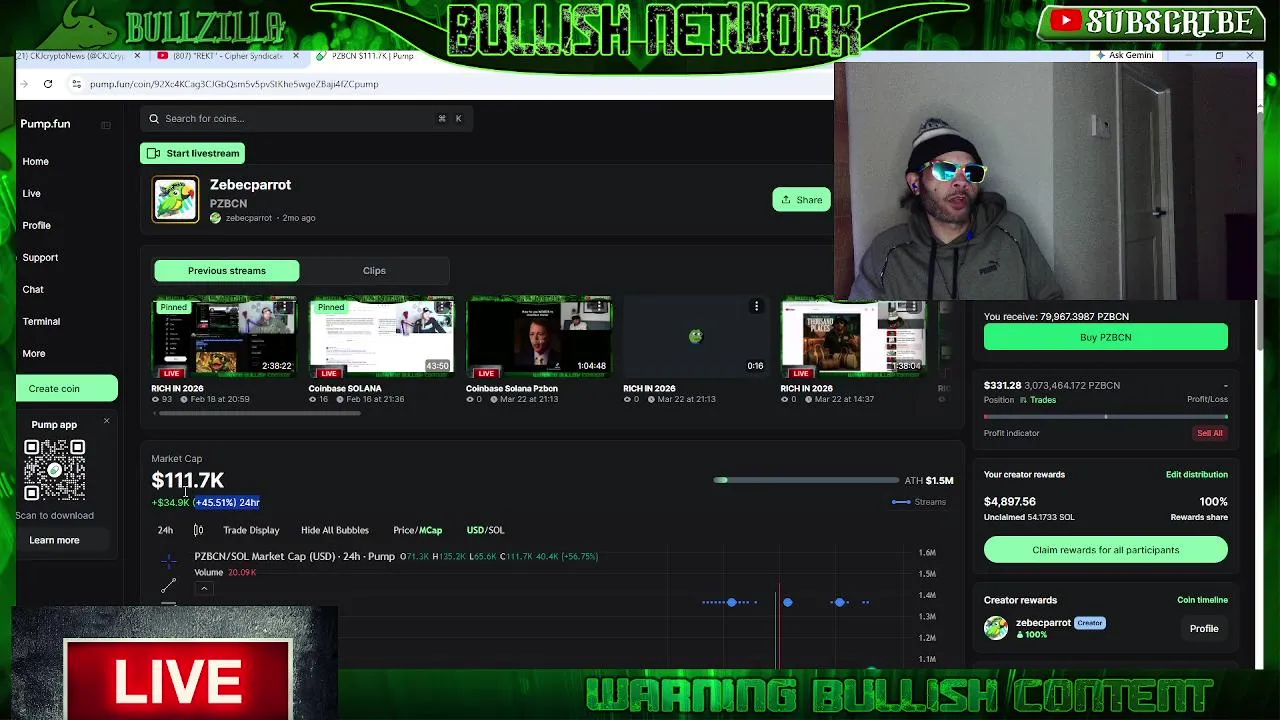Reload the page with browser refresh icon

[x=48, y=84]
